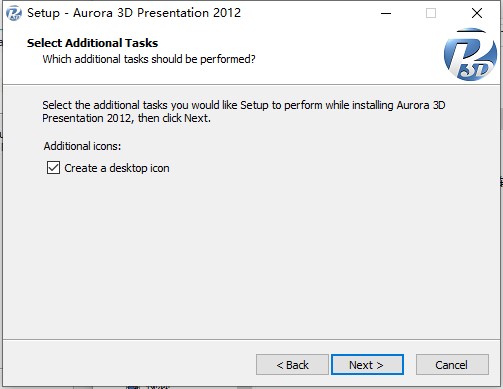Click the 'Select Additional Tasks' heading
This screenshot has width=503, height=389.
point(92,43)
